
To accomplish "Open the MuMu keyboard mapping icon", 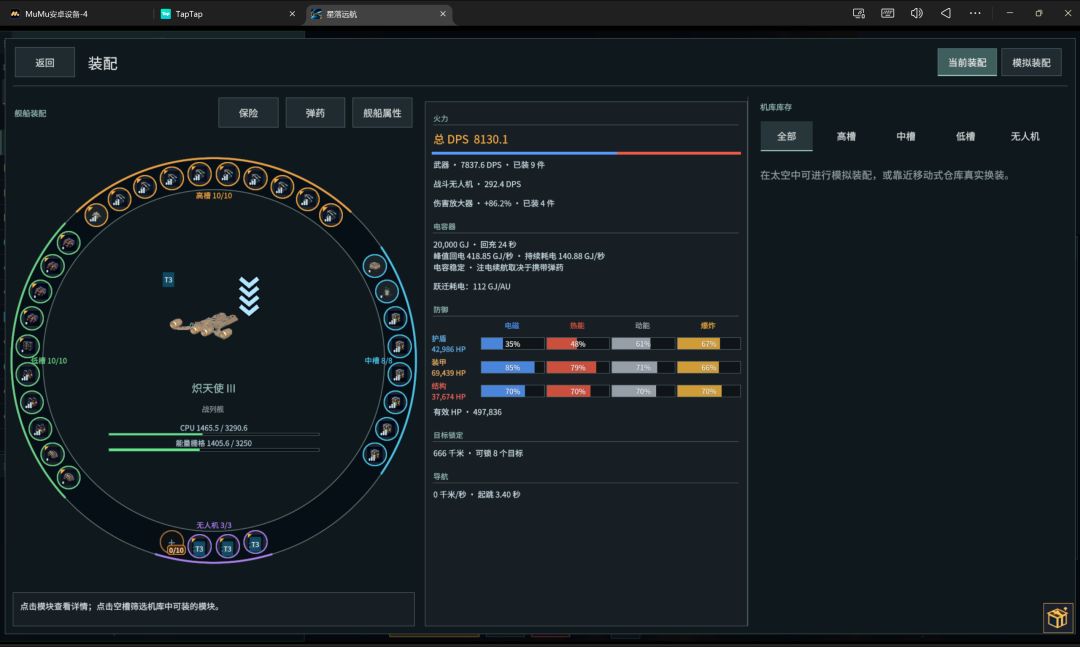I will 887,13.
